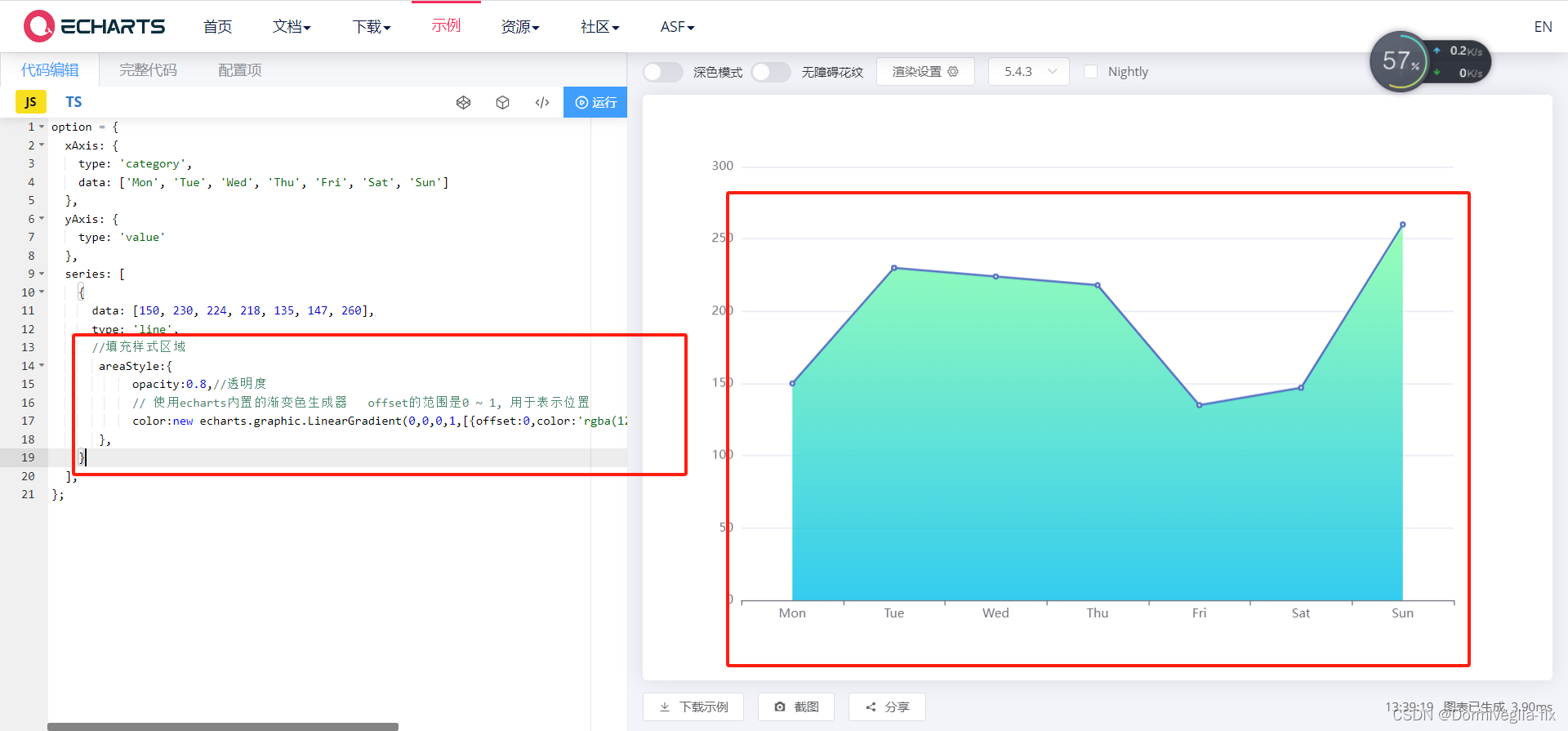
Task: Click the type: 'category' line
Action: (136, 163)
